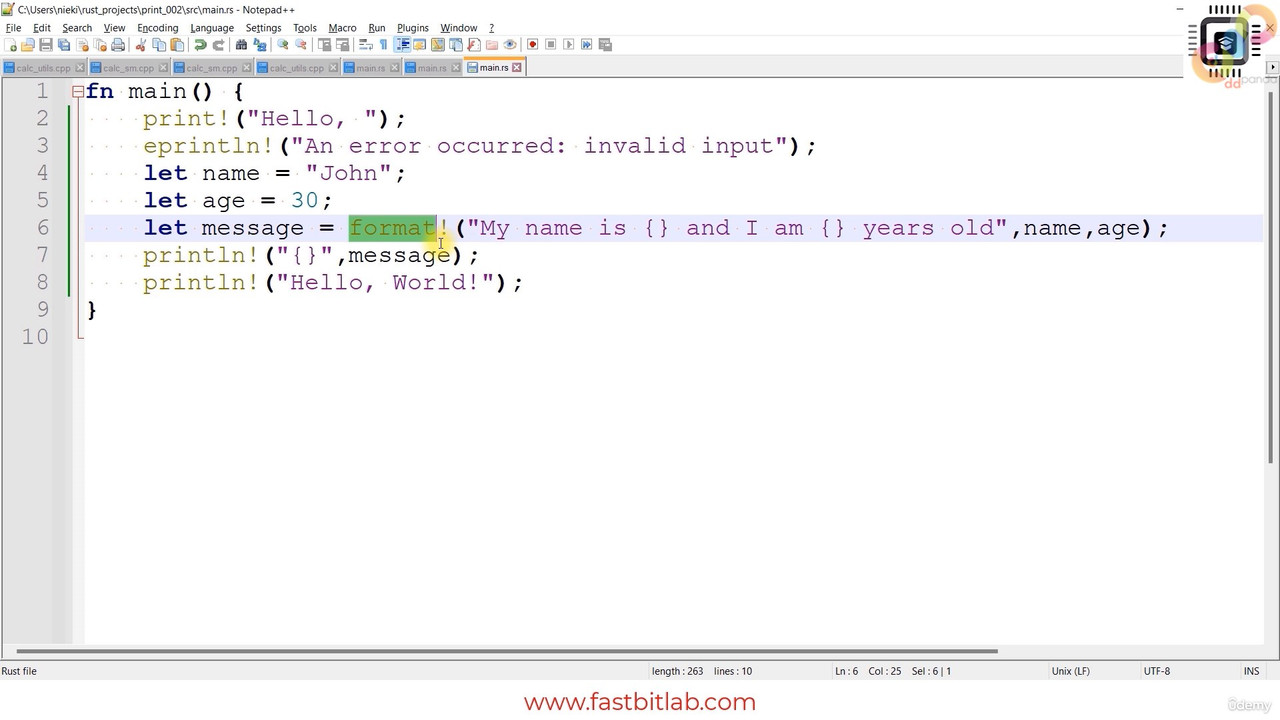Click line number 8 in the margin

pyautogui.click(x=42, y=282)
